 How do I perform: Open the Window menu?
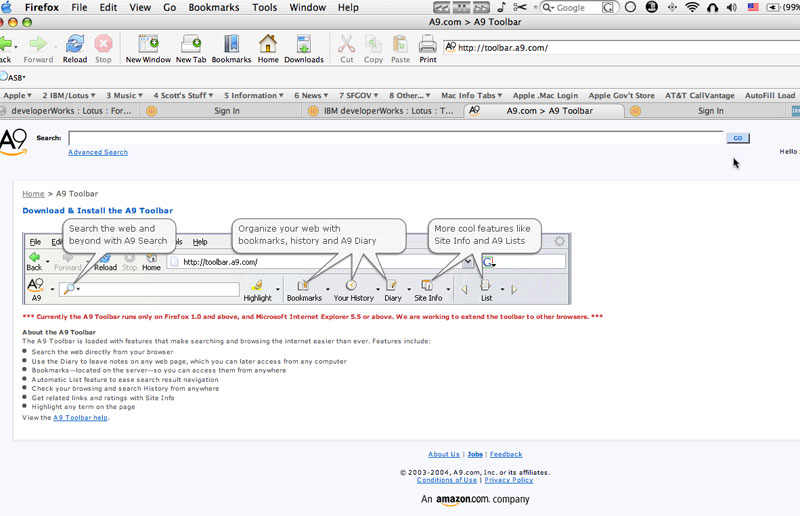pyautogui.click(x=308, y=7)
